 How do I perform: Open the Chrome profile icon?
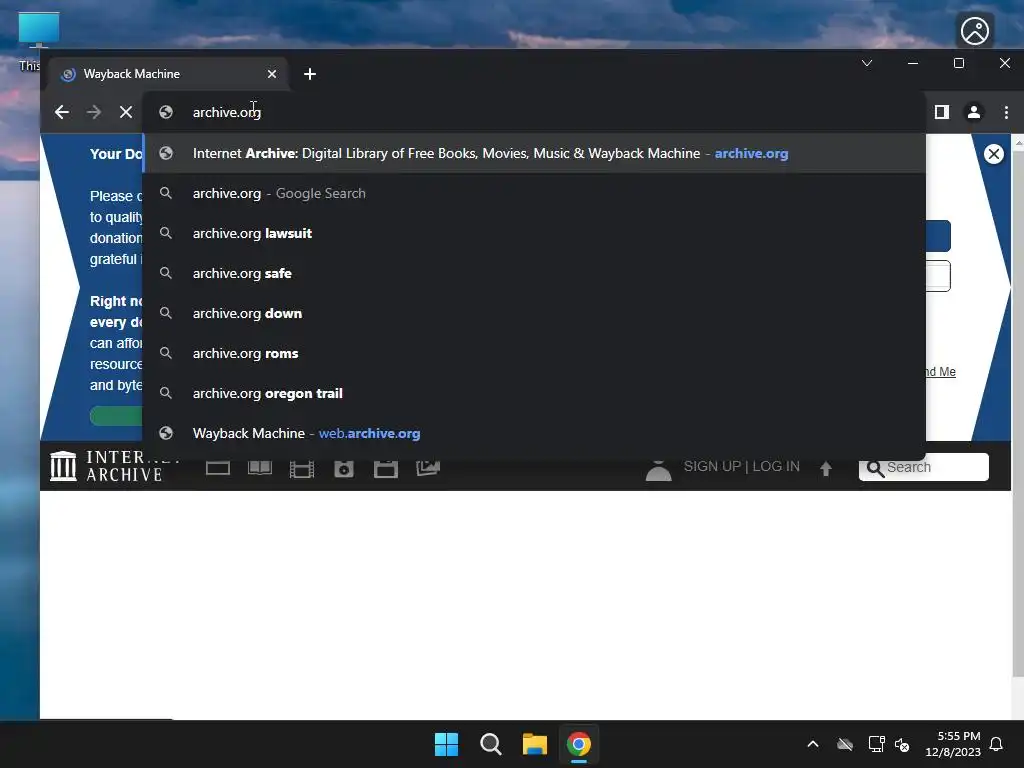[974, 112]
